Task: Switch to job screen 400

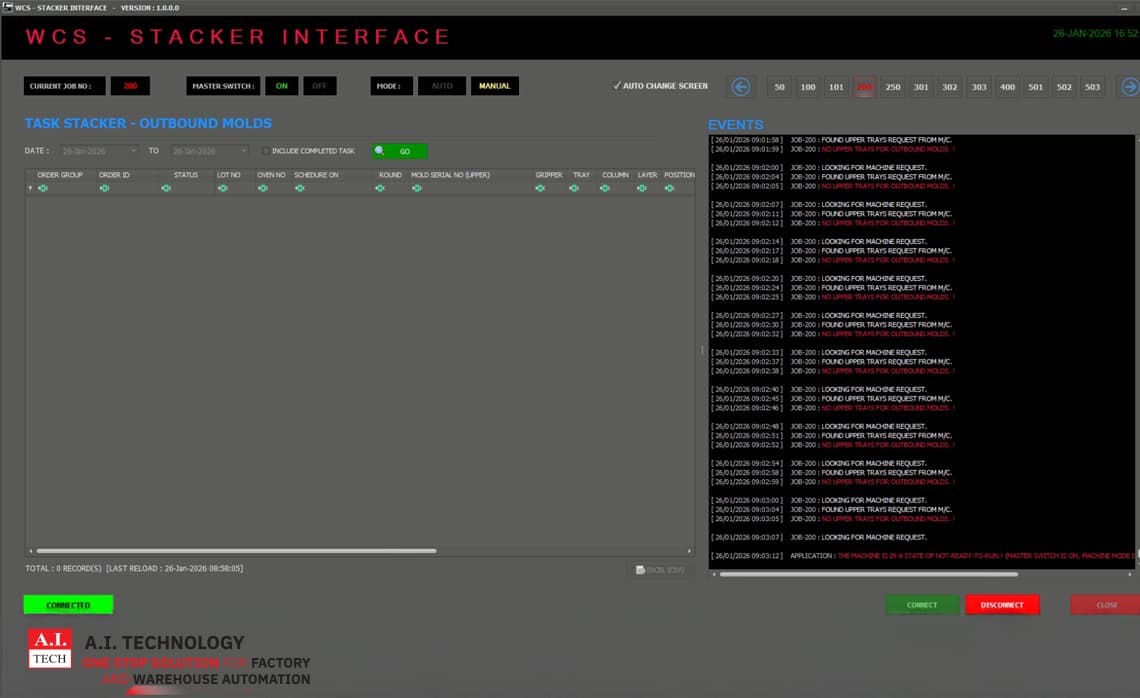Action: (1007, 87)
